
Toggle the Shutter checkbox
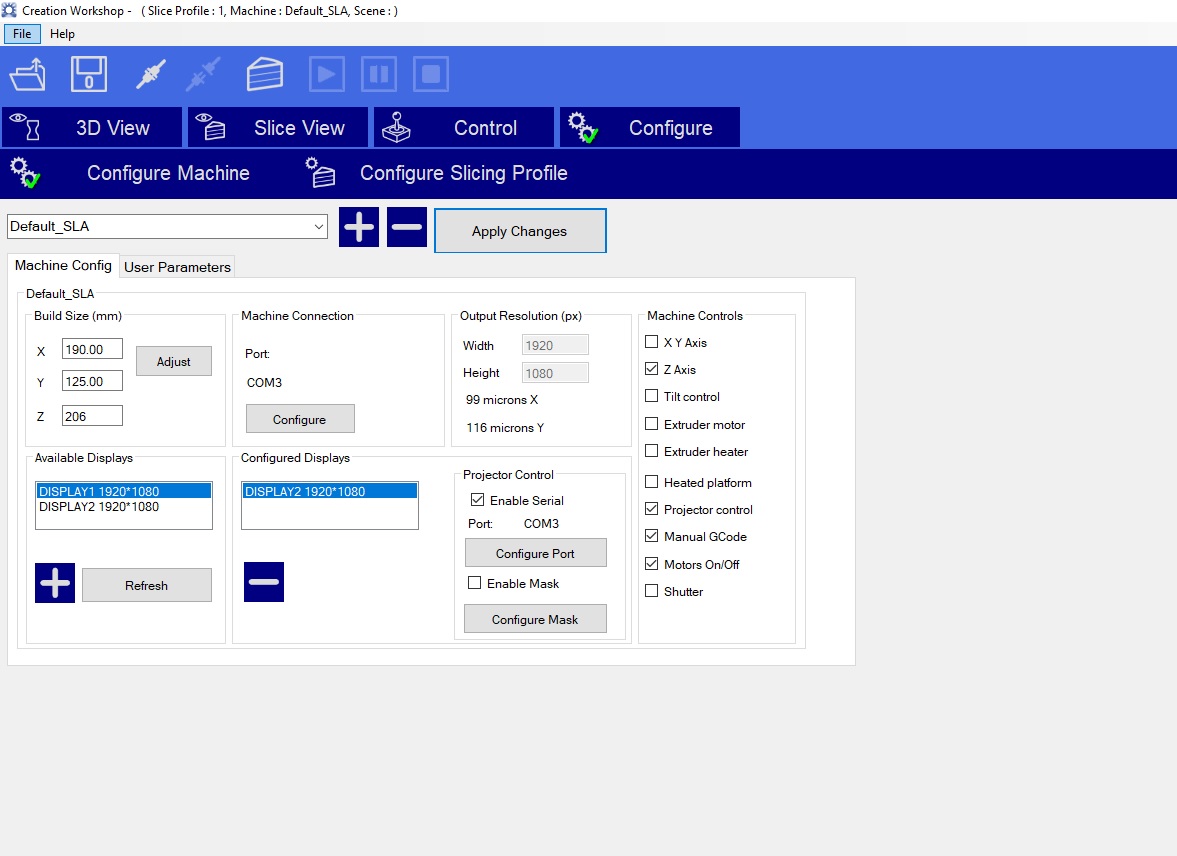coord(652,591)
